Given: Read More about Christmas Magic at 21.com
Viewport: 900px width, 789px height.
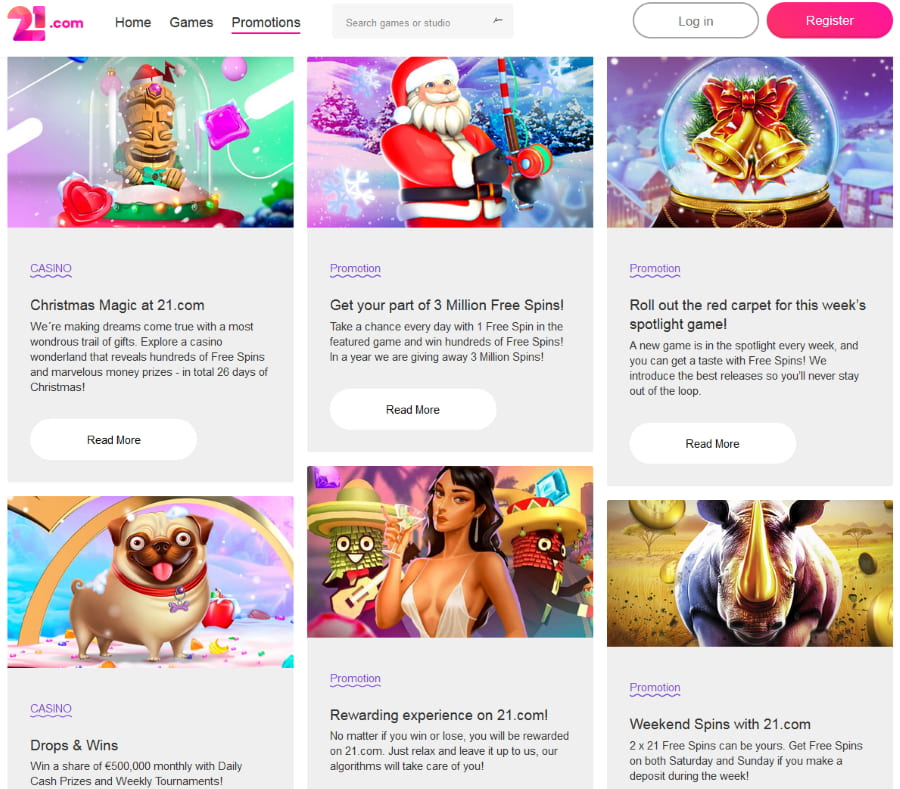Looking at the screenshot, I should [114, 440].
